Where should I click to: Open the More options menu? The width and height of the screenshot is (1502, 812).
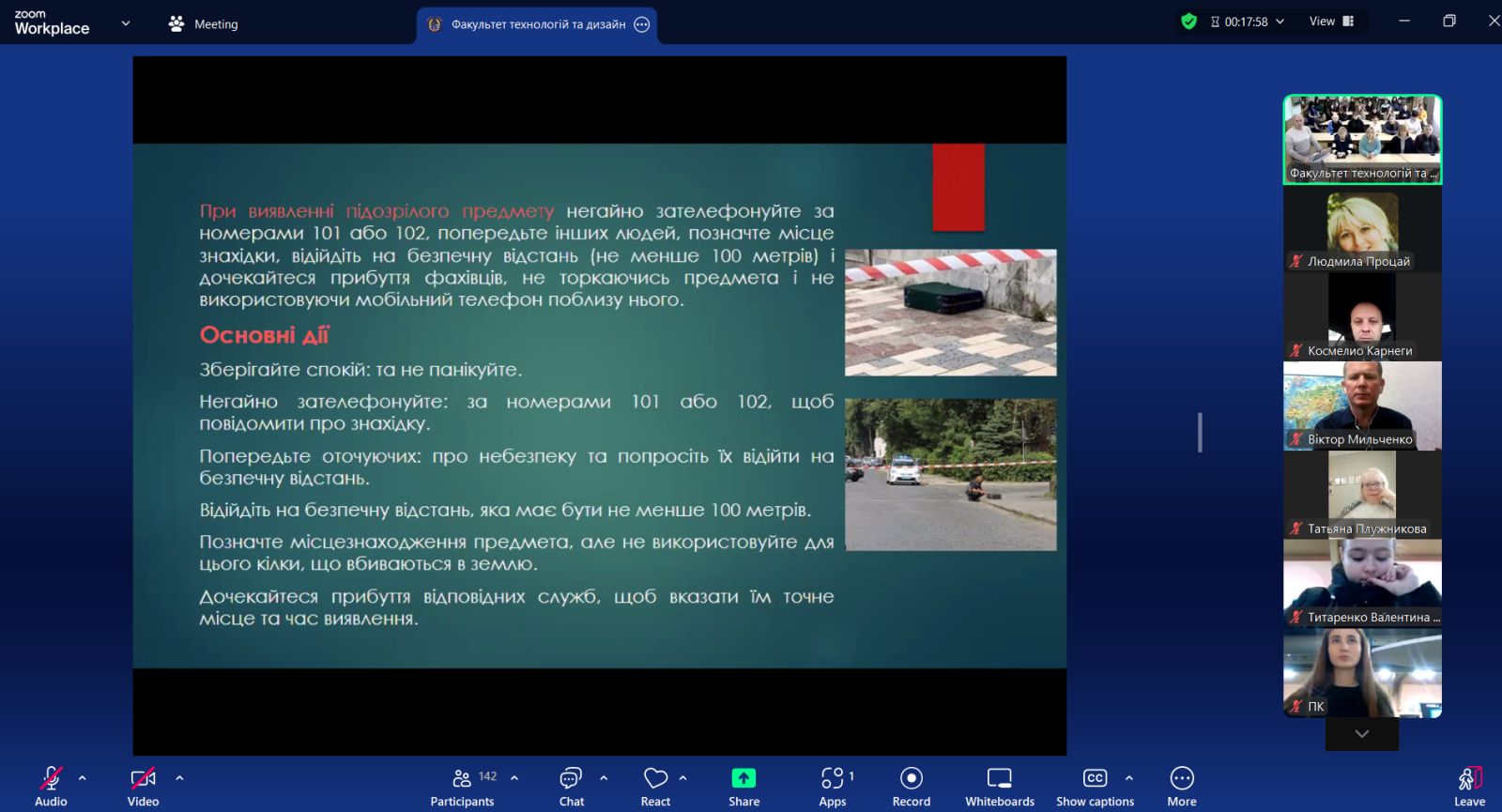[1181, 787]
